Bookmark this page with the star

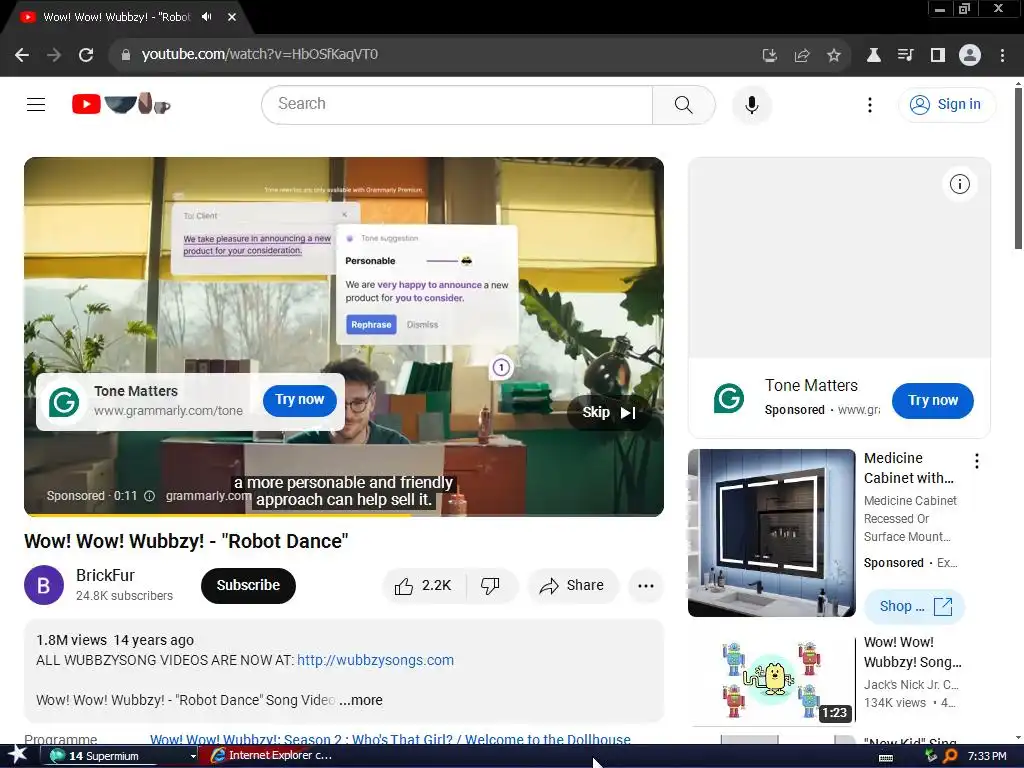click(834, 56)
